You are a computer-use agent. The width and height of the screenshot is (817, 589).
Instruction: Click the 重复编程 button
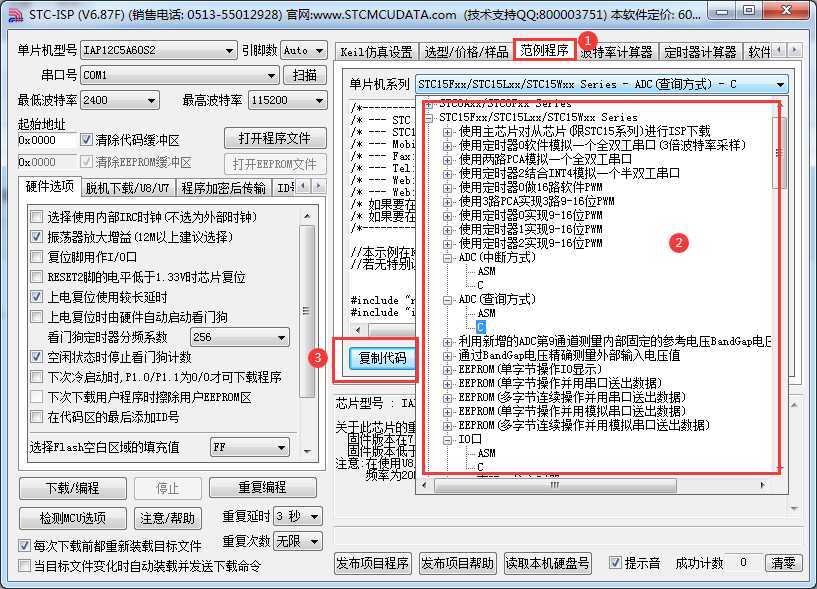tap(263, 488)
